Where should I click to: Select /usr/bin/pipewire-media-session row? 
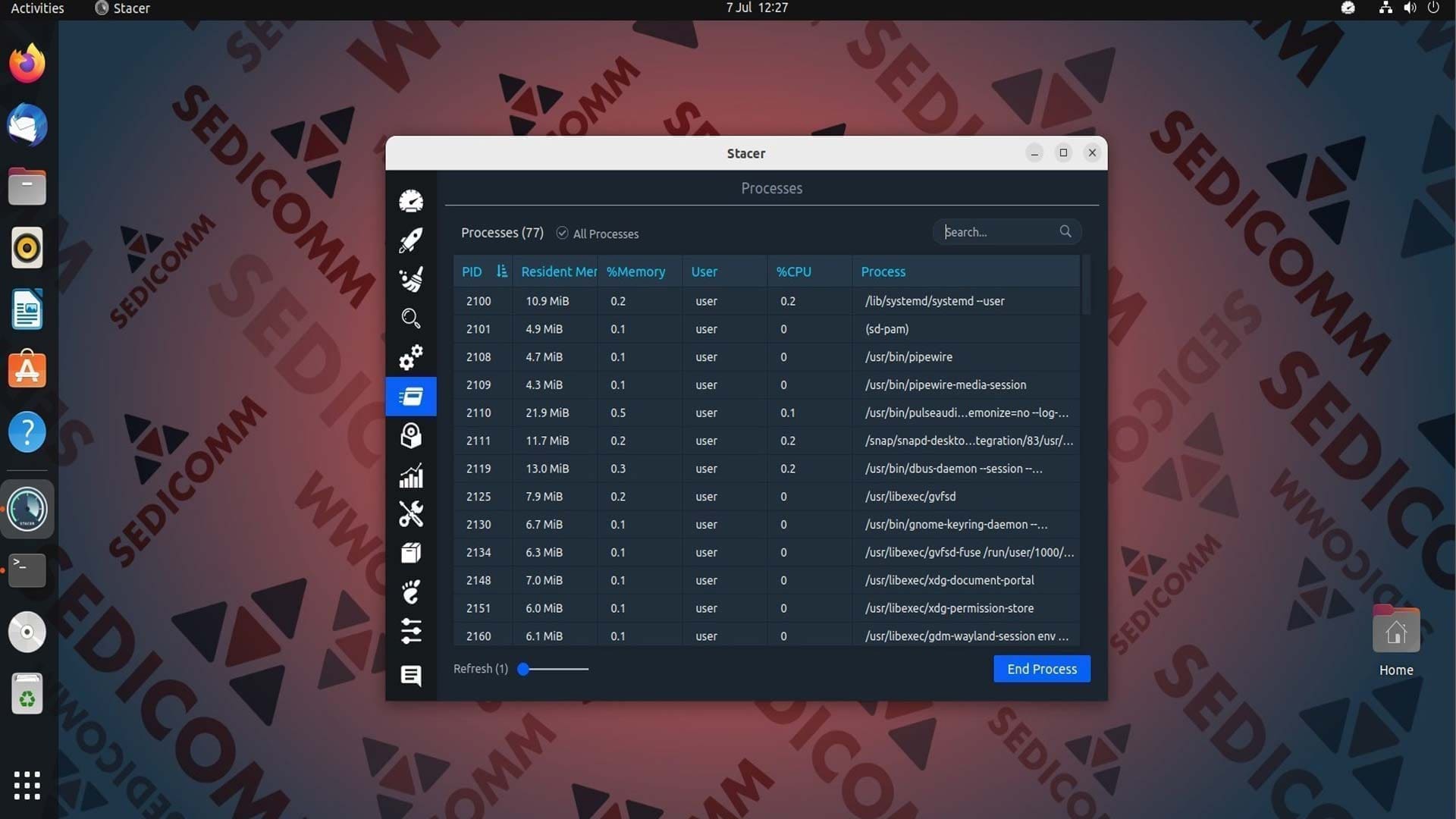pyautogui.click(x=767, y=385)
